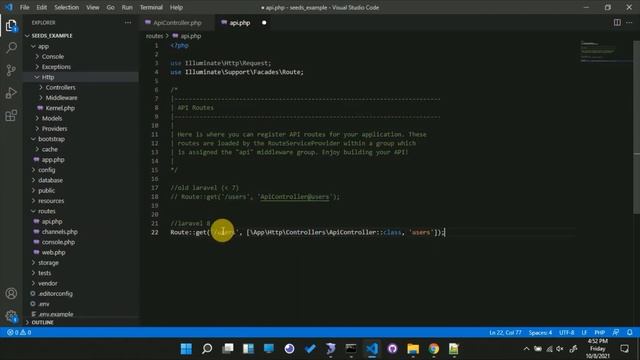This screenshot has height=360, width=640.
Task: Click routes breadcrumb segment
Action: [x=154, y=36]
